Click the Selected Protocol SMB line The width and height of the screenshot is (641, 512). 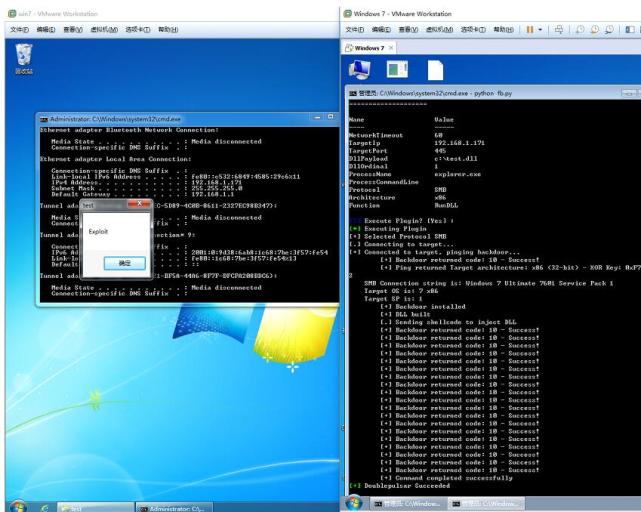[x=398, y=236]
